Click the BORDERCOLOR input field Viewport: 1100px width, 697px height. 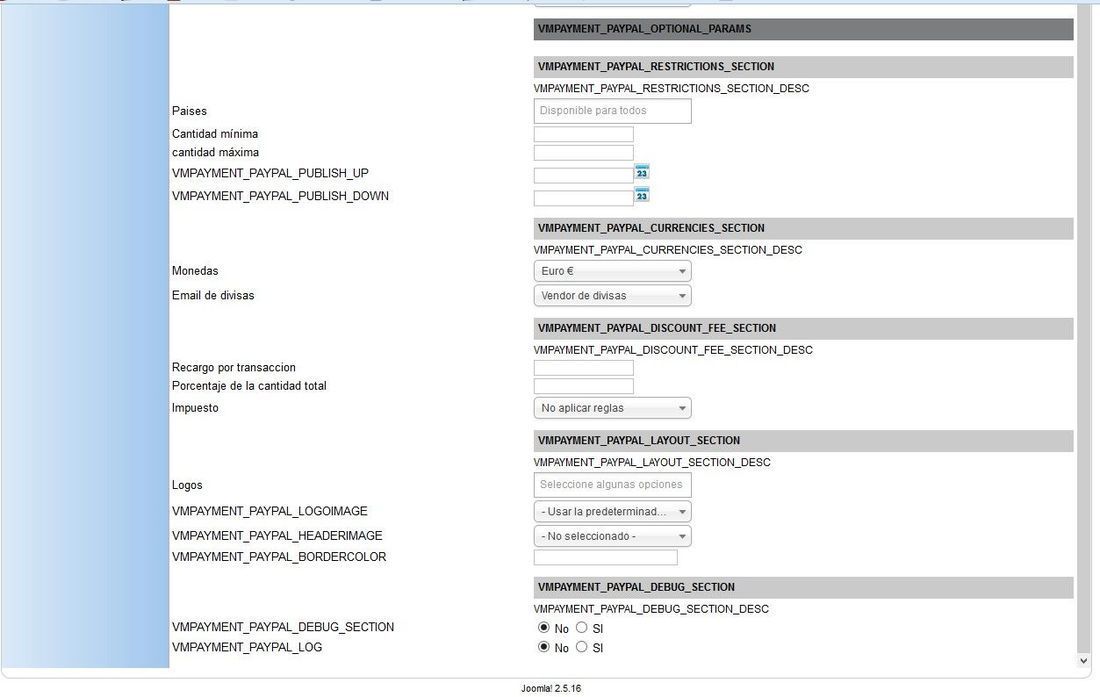point(605,557)
